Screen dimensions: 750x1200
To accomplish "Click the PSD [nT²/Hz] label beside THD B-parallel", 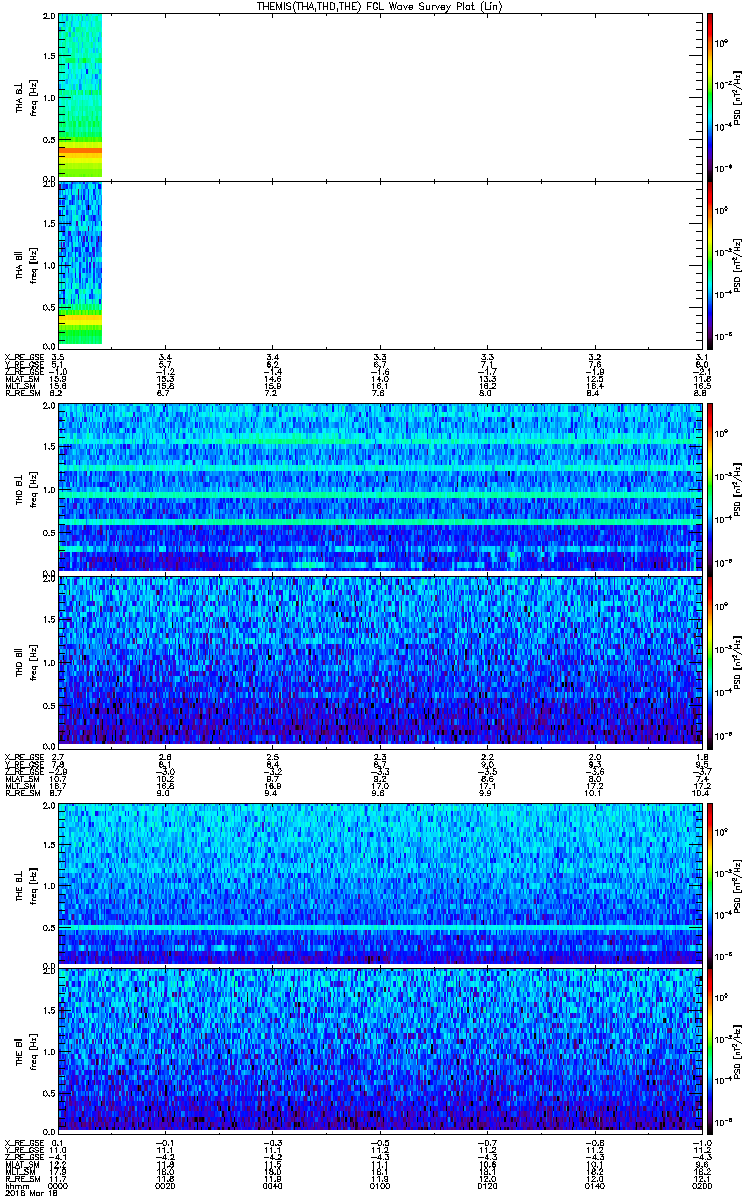I will pos(737,660).
